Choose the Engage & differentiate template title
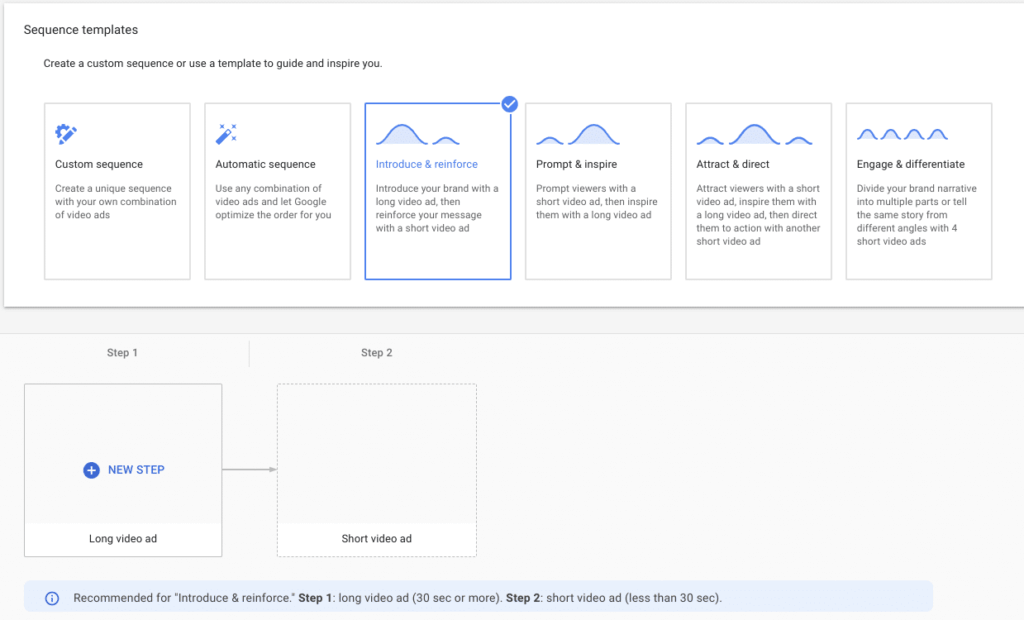This screenshot has width=1024, height=620. [x=911, y=164]
